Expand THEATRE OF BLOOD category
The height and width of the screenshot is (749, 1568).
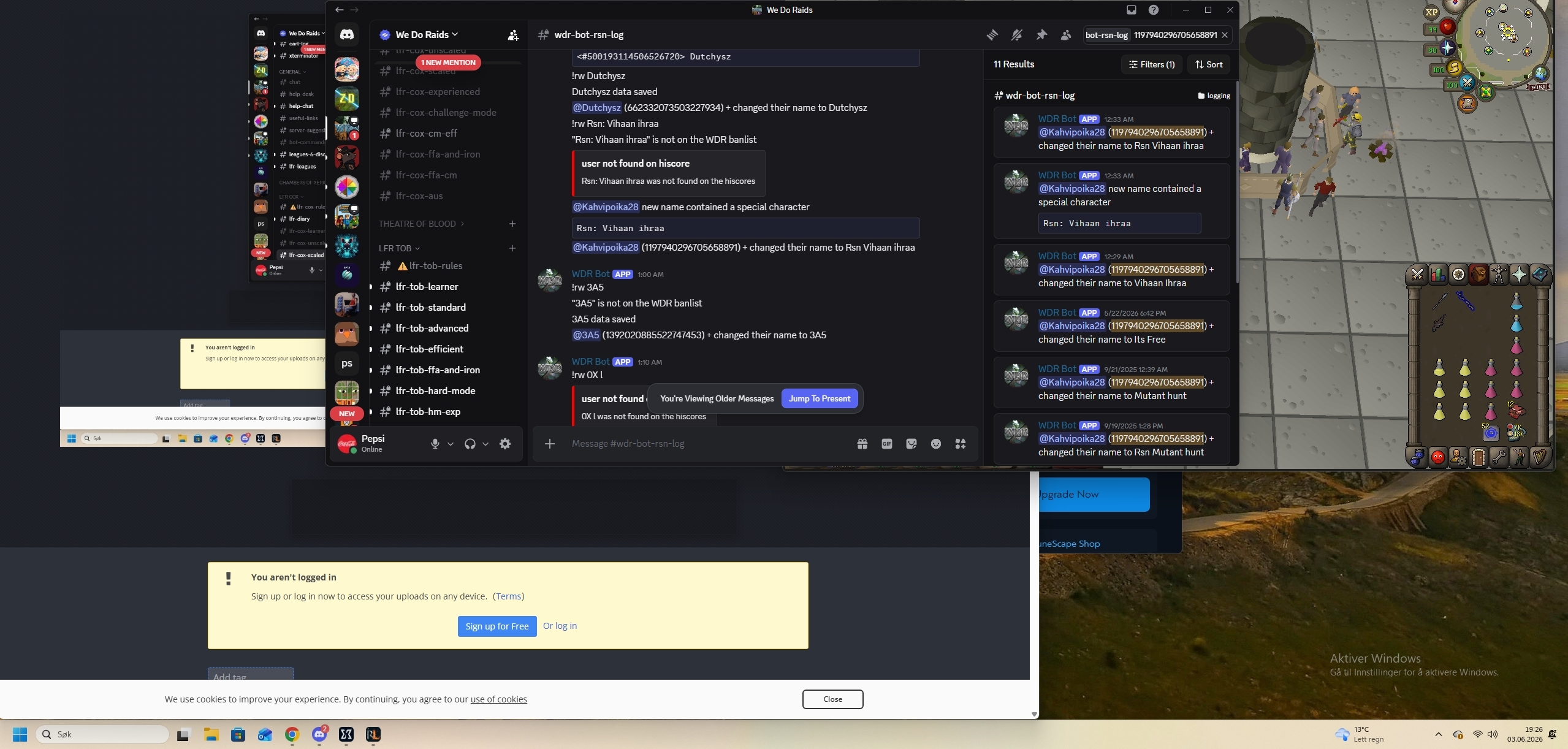click(x=422, y=224)
